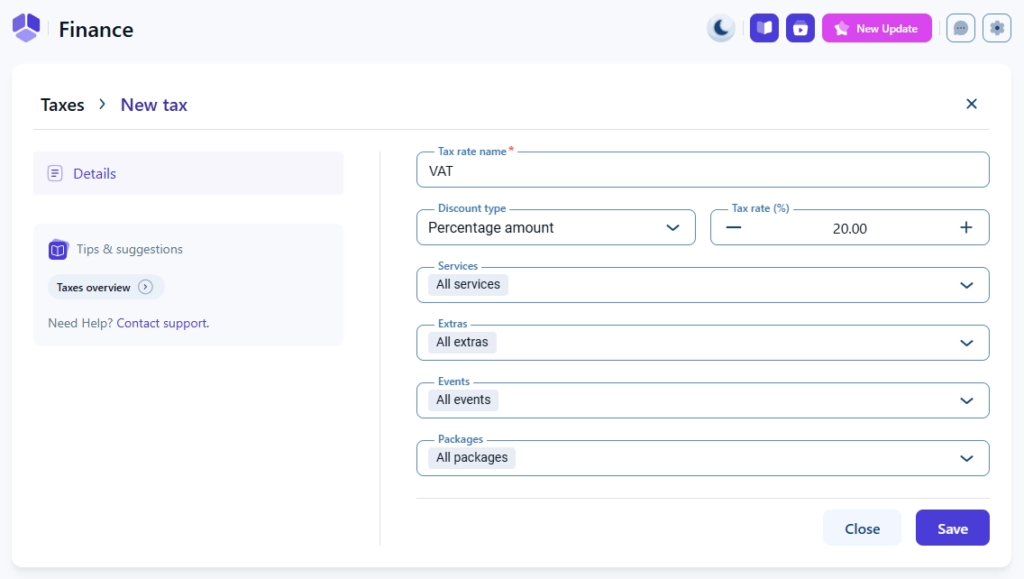1024x579 pixels.
Task: Decrease the tax rate with the minus button
Action: pos(734,227)
